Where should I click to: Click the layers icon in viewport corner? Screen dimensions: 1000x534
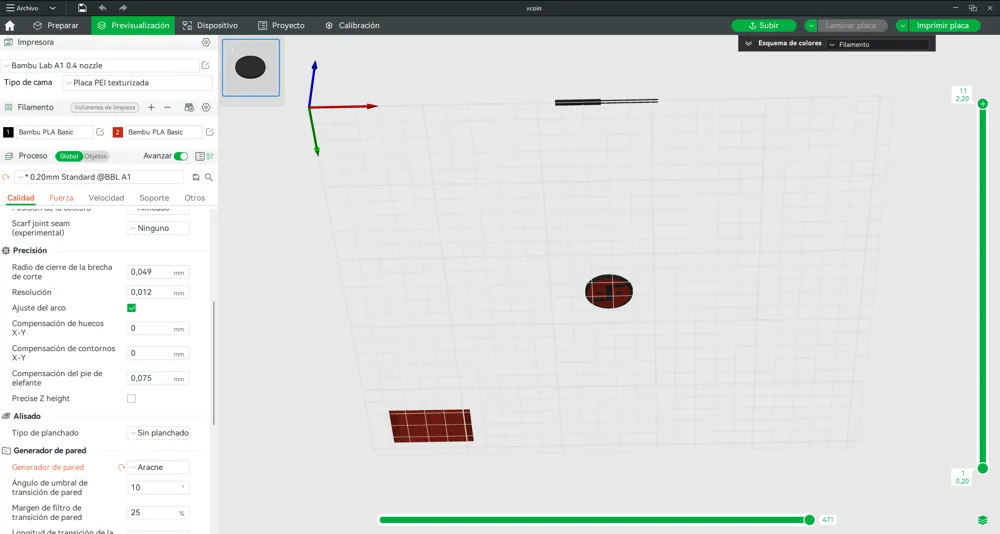click(982, 520)
